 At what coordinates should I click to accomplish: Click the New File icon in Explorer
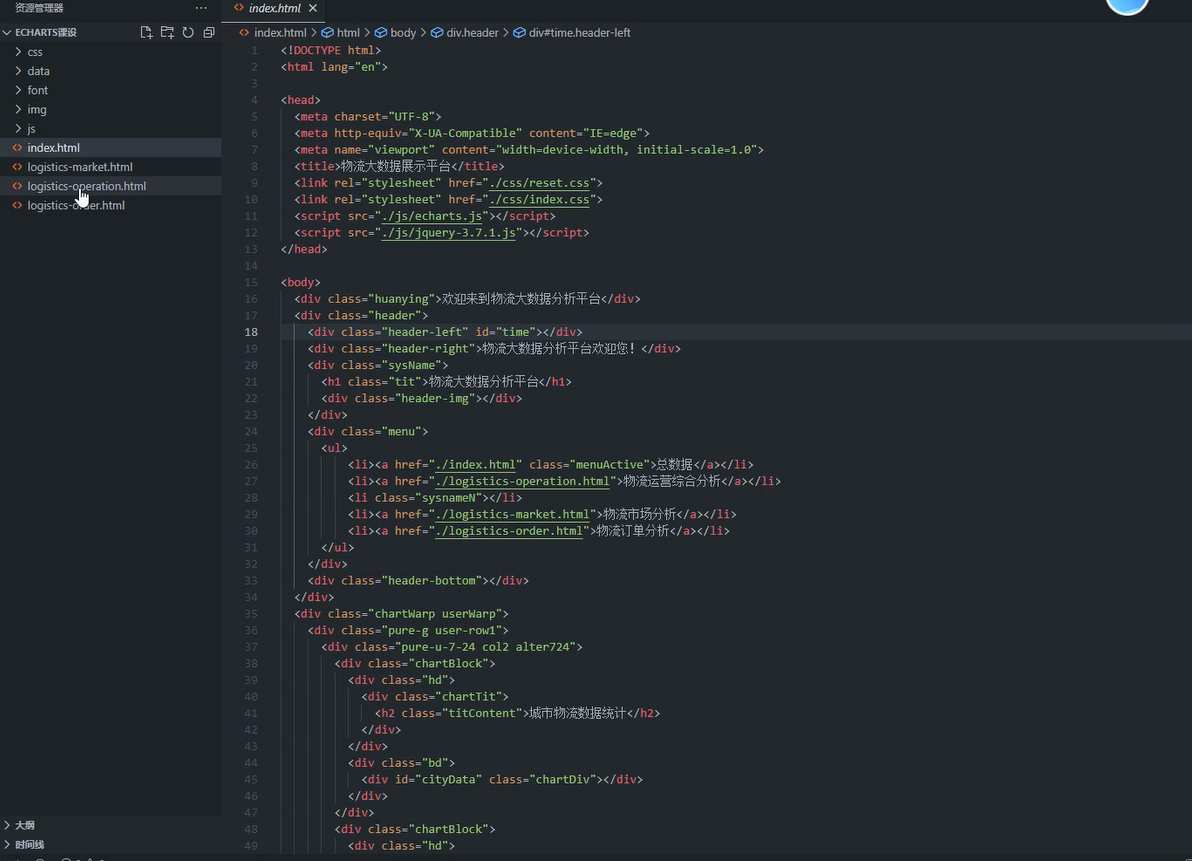147,33
